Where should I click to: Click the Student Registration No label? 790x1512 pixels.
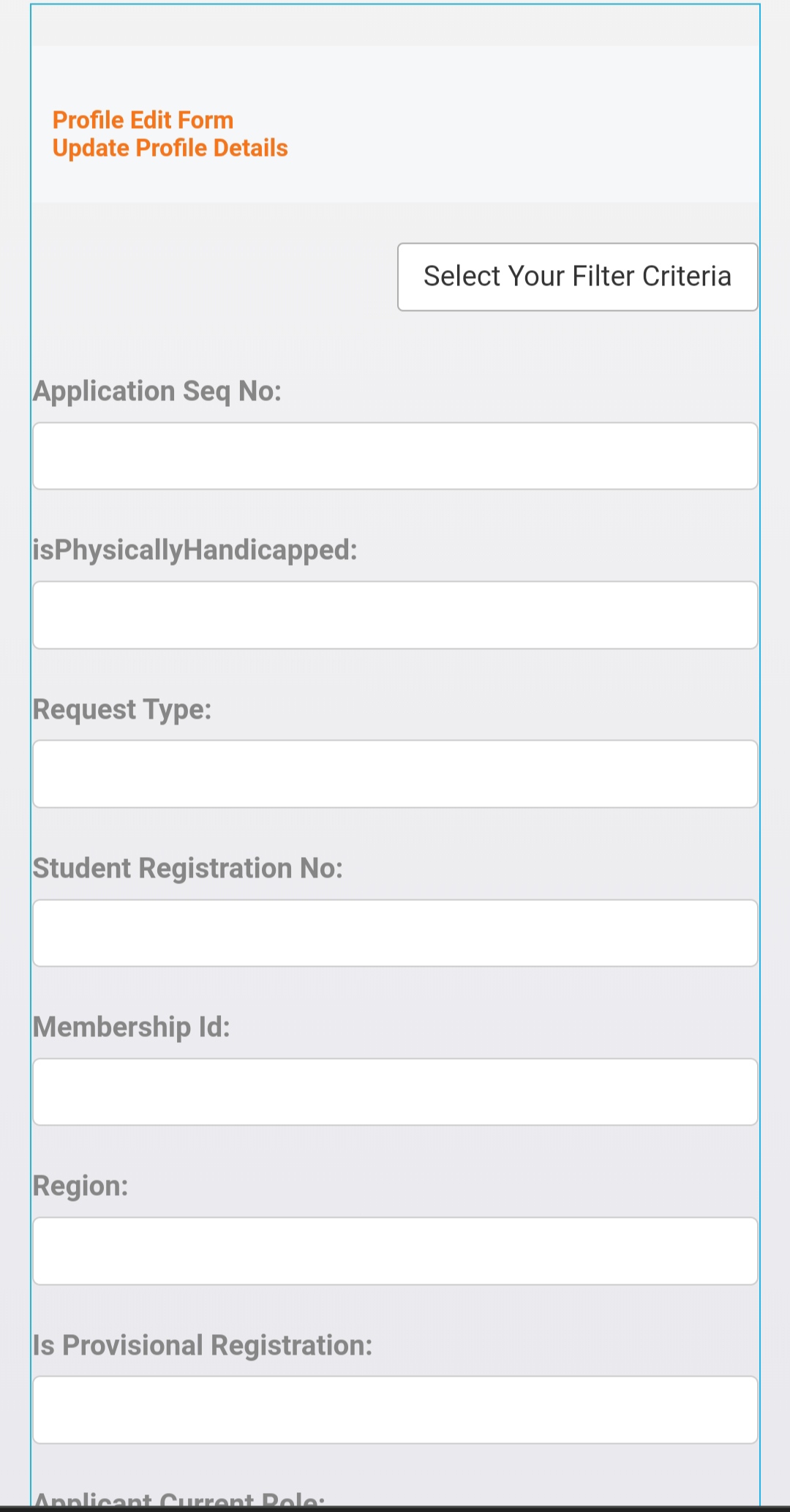(x=188, y=868)
